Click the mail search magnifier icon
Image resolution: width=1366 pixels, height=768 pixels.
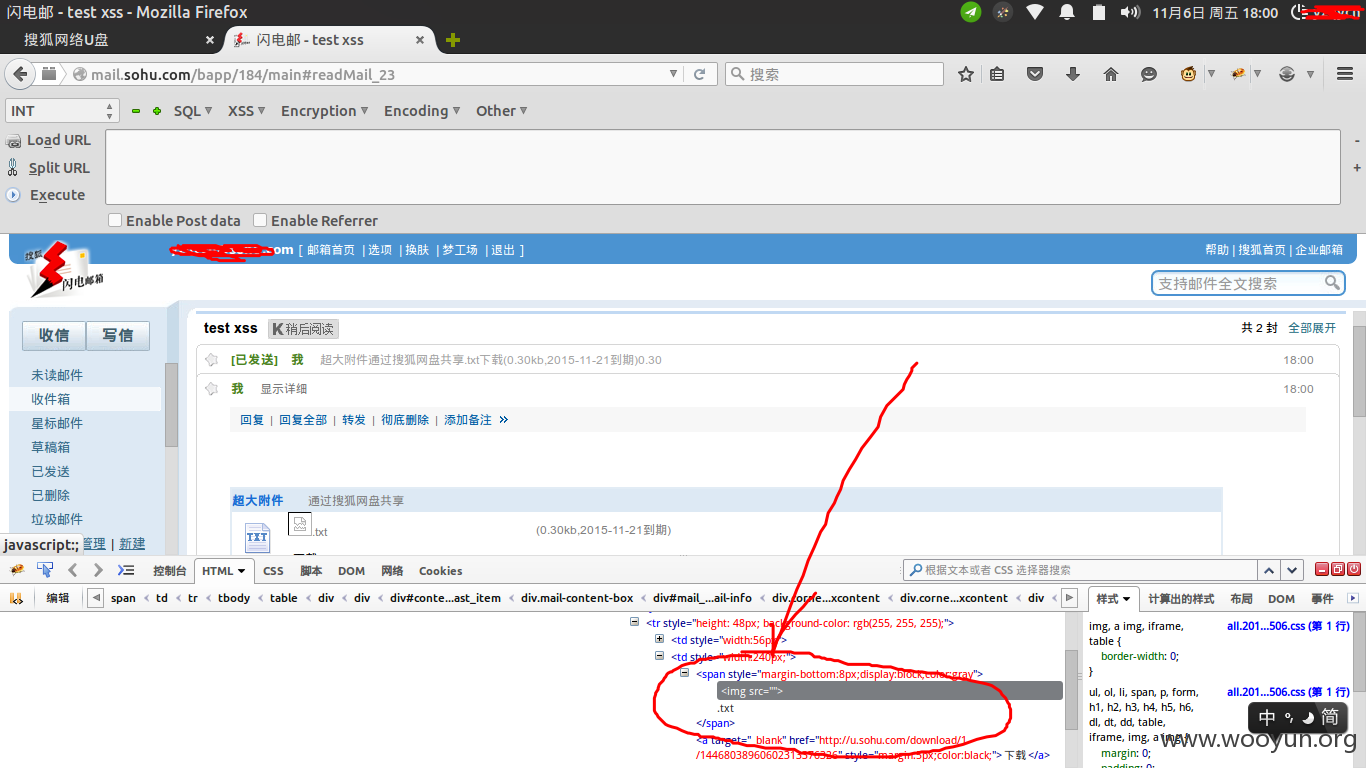[x=1332, y=283]
